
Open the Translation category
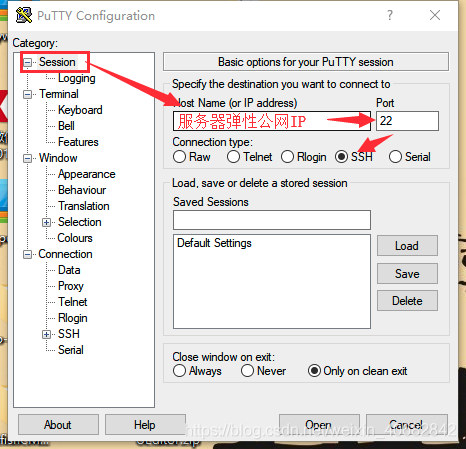coord(84,206)
